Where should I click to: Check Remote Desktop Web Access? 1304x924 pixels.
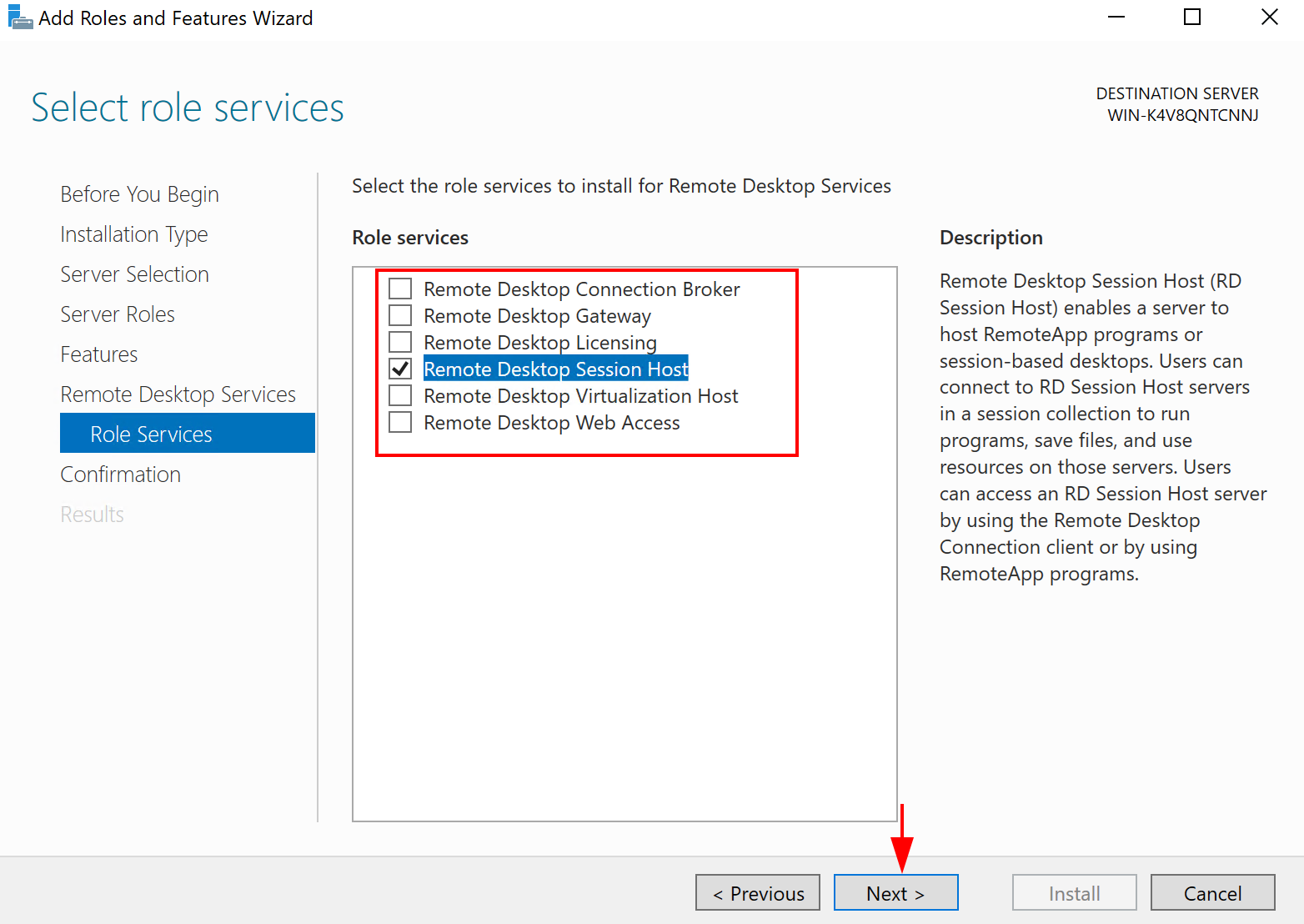click(x=399, y=421)
